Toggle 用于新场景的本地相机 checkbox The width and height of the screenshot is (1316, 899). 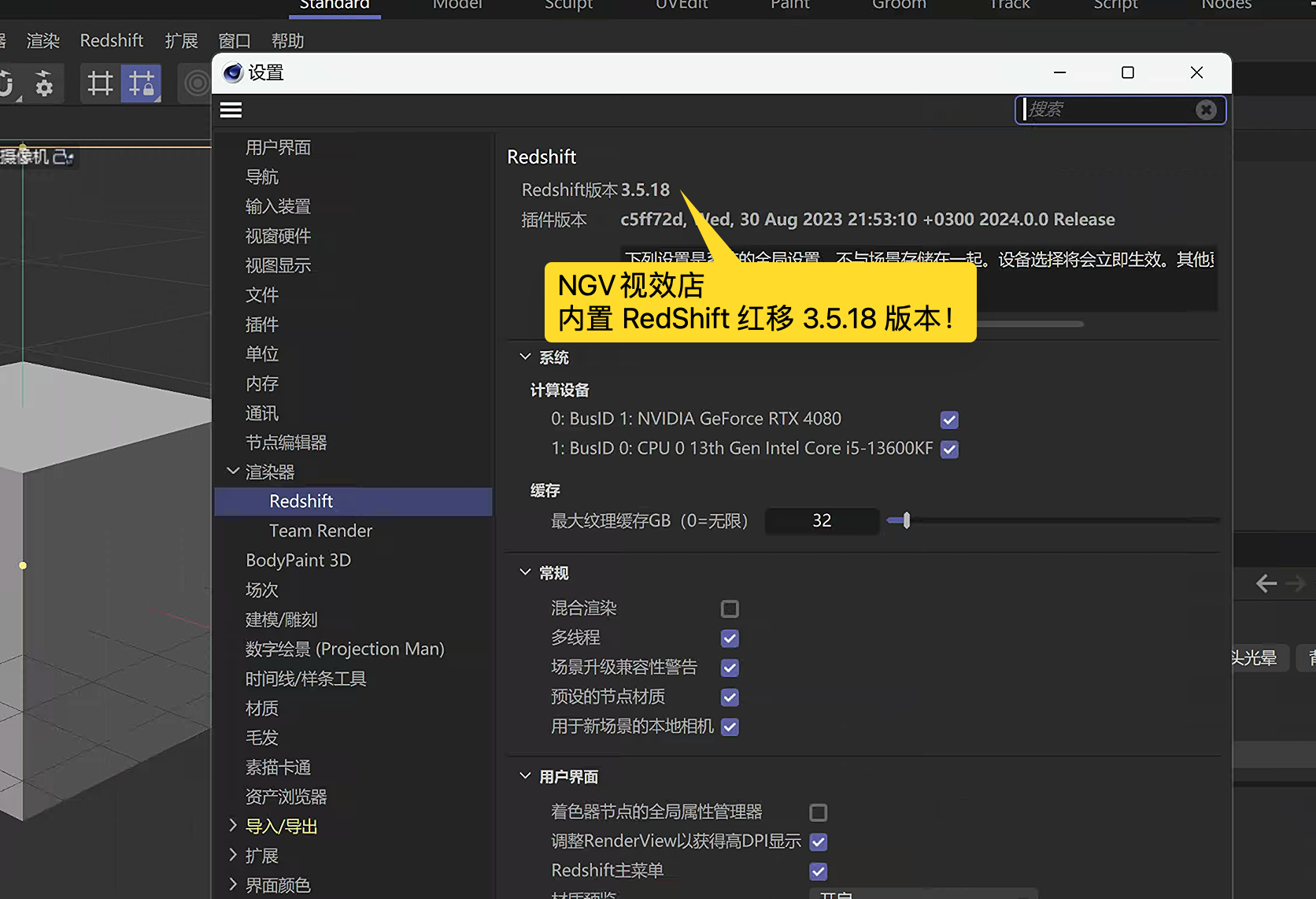[730, 727]
